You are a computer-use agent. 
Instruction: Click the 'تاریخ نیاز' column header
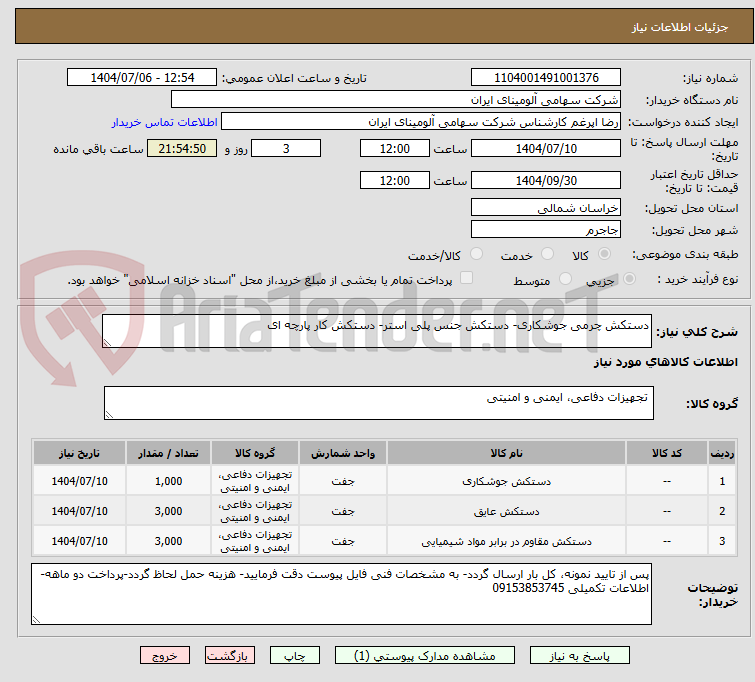pyautogui.click(x=79, y=453)
